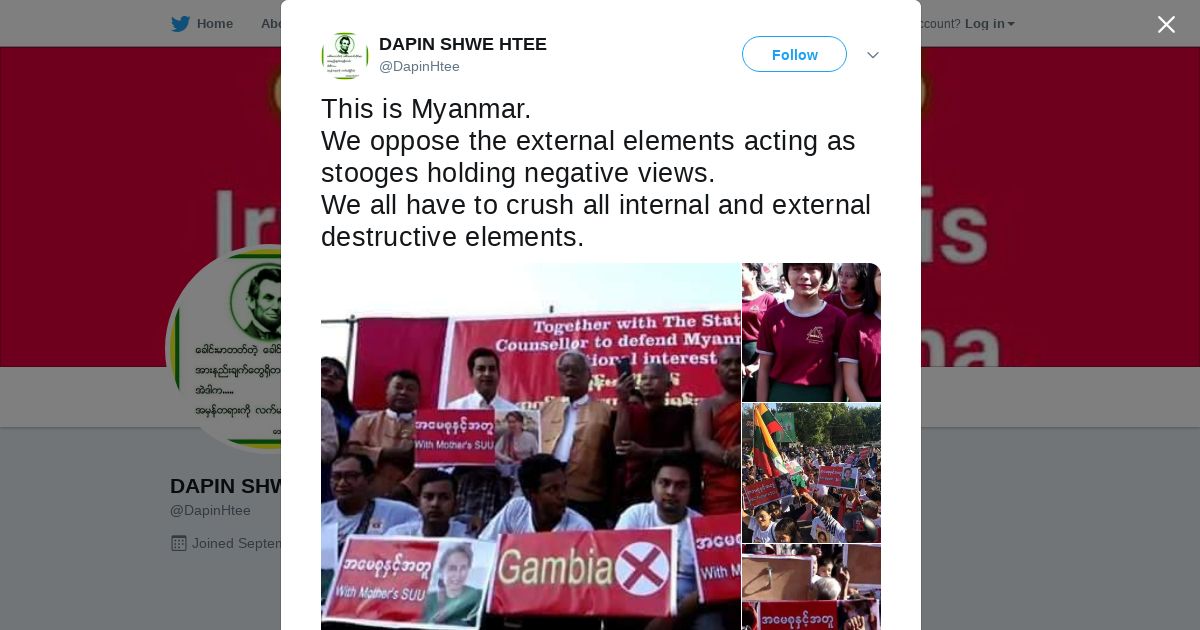View the main Gambia protest photo
The image size is (1200, 630).
[530, 446]
